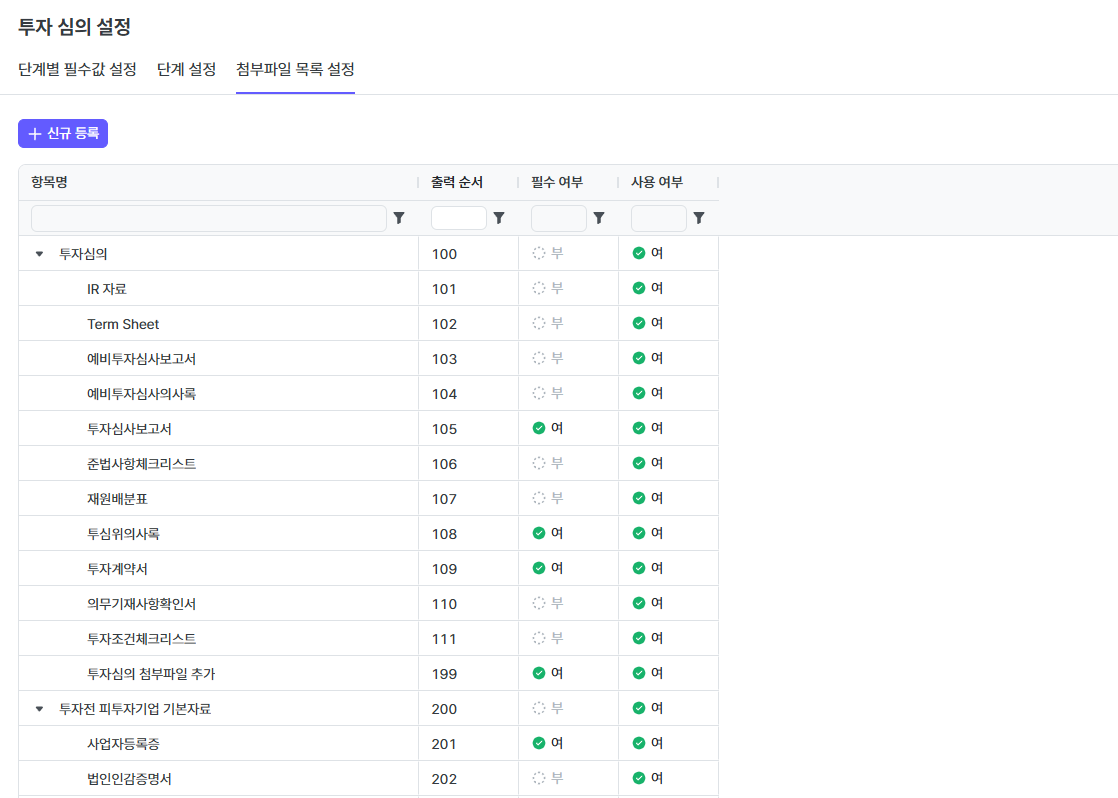The height and width of the screenshot is (798, 1118).
Task: Click 사용 여부 check icon for IR 자료
Action: 639,288
